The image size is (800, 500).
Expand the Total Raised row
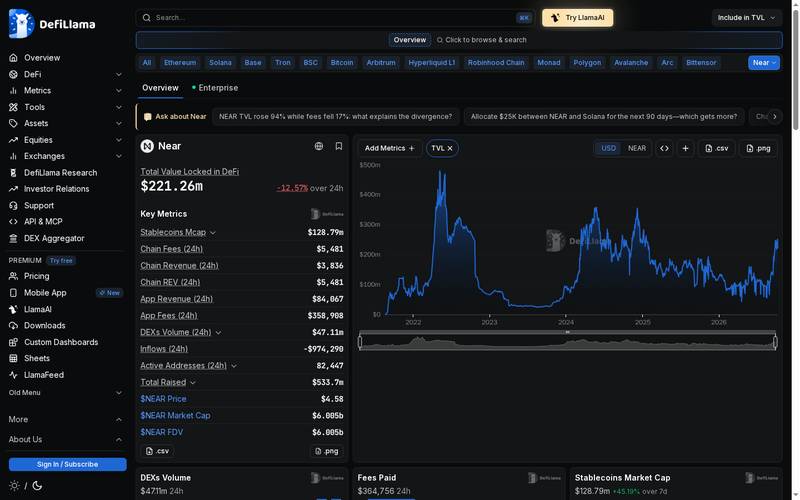193,383
